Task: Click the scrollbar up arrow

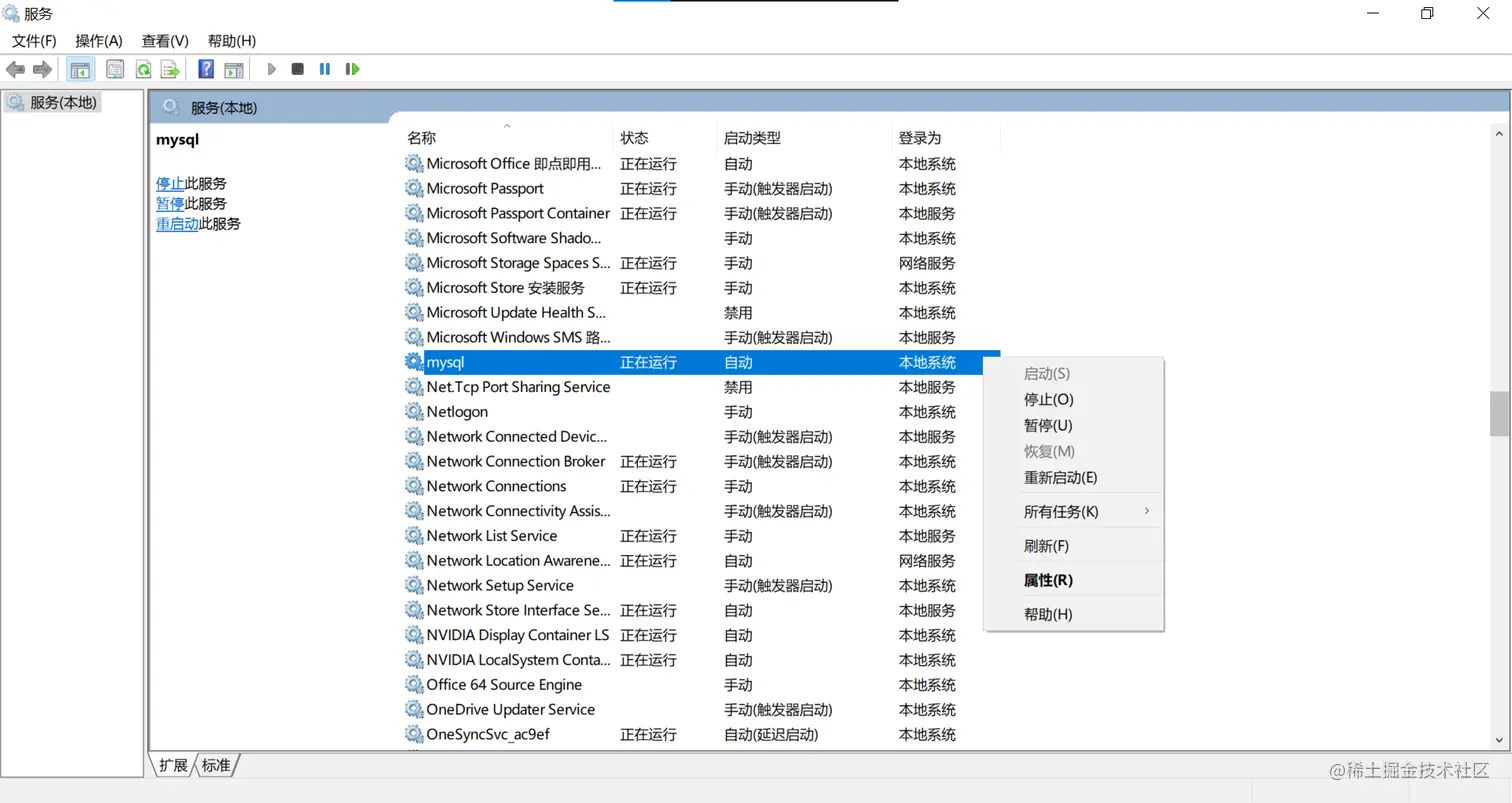Action: pos(1499,133)
